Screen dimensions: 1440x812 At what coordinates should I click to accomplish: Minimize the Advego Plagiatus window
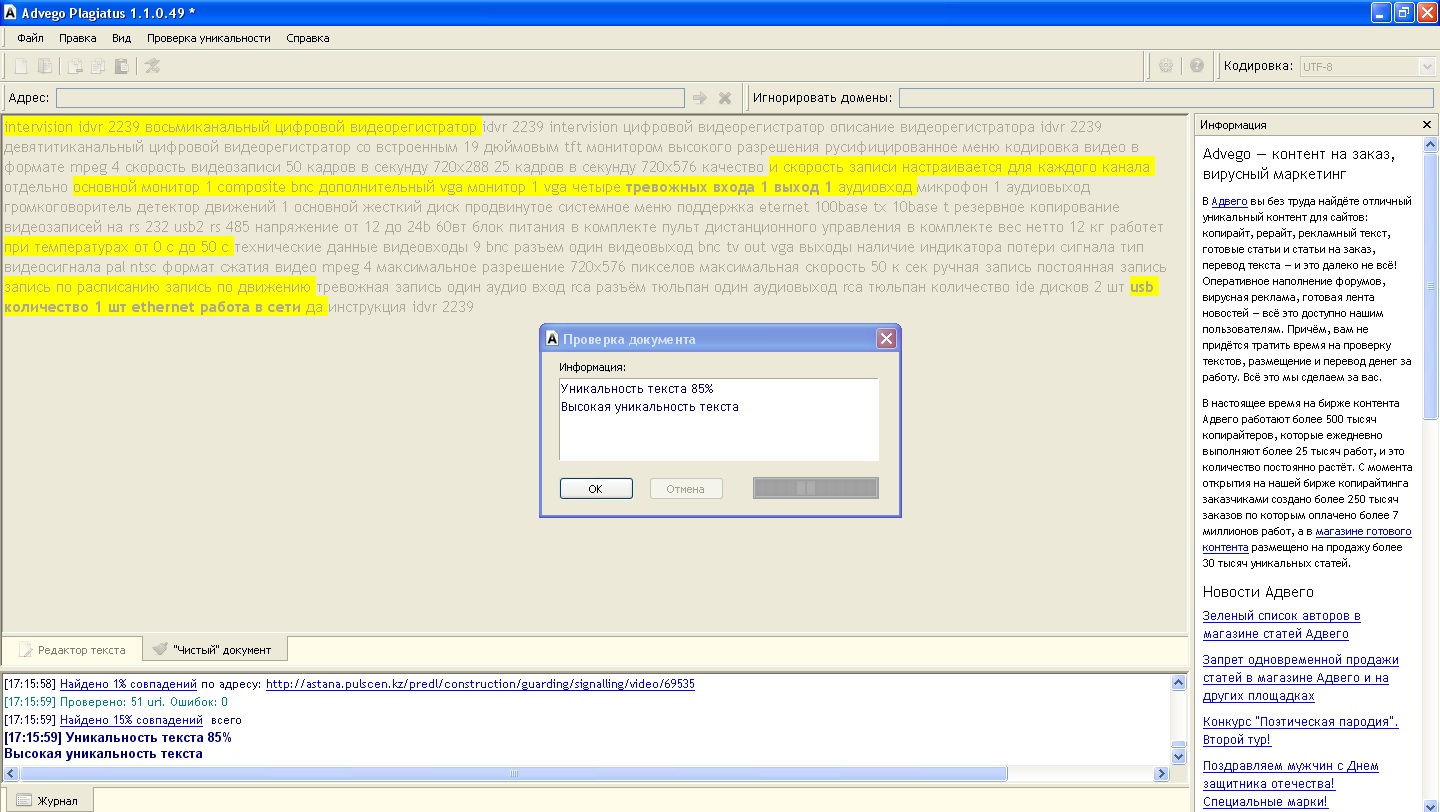pyautogui.click(x=1381, y=12)
